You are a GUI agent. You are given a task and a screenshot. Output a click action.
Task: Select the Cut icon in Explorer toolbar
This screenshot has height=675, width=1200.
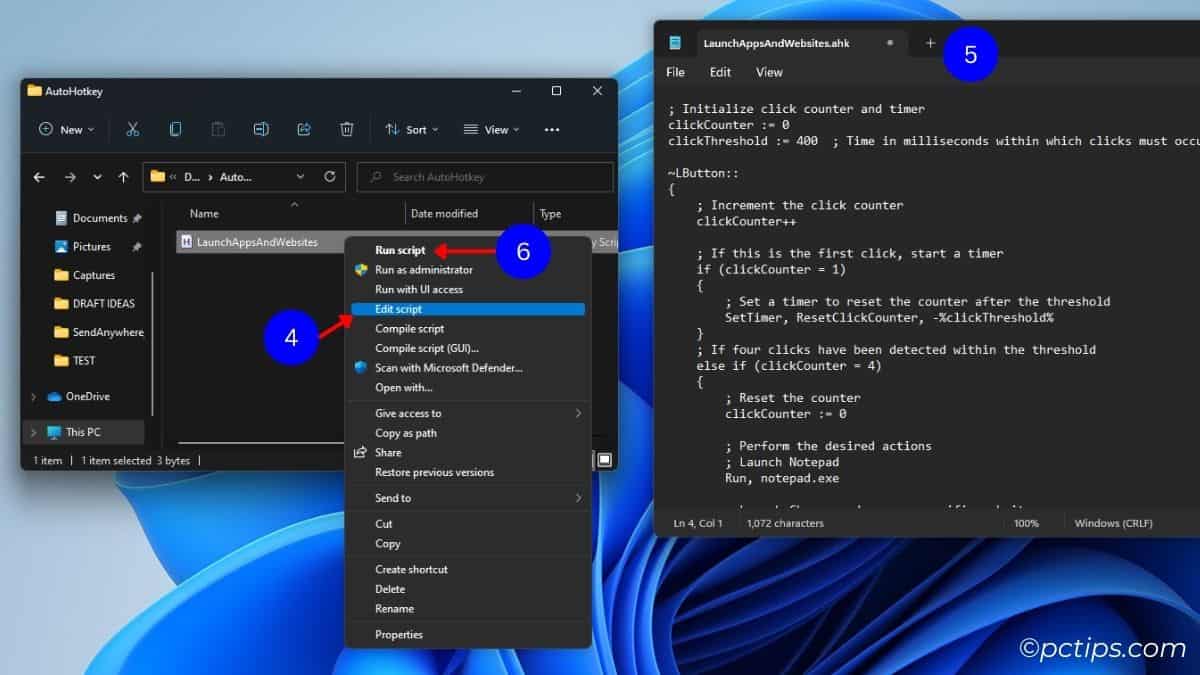tap(133, 130)
